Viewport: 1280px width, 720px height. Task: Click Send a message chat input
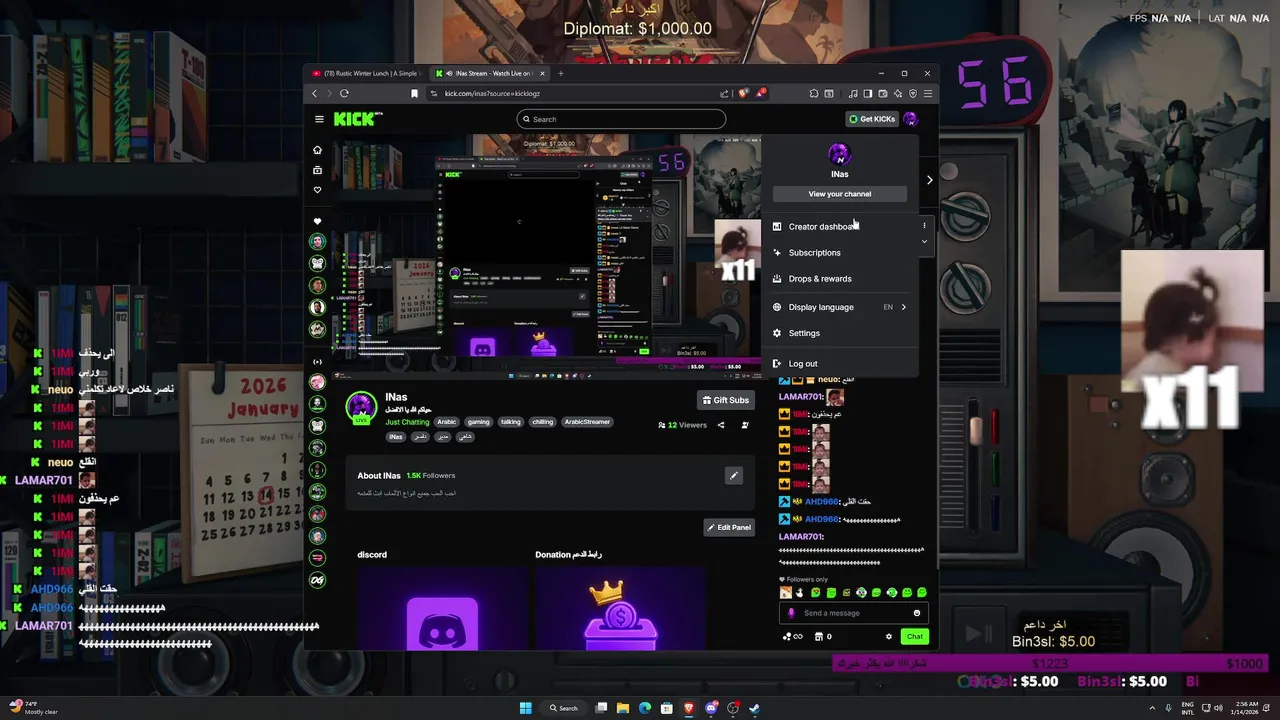pos(854,613)
